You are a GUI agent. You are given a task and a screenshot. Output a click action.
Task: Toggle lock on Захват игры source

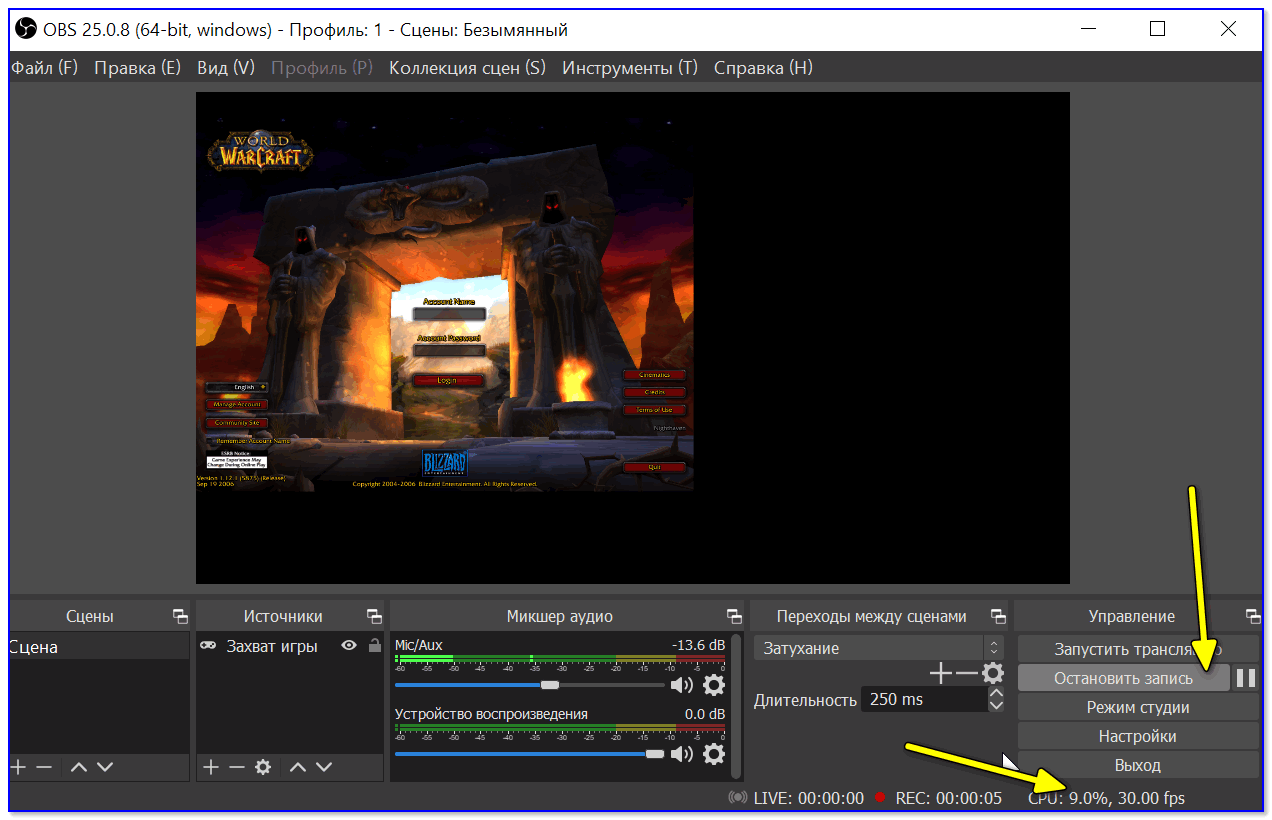[x=374, y=646]
